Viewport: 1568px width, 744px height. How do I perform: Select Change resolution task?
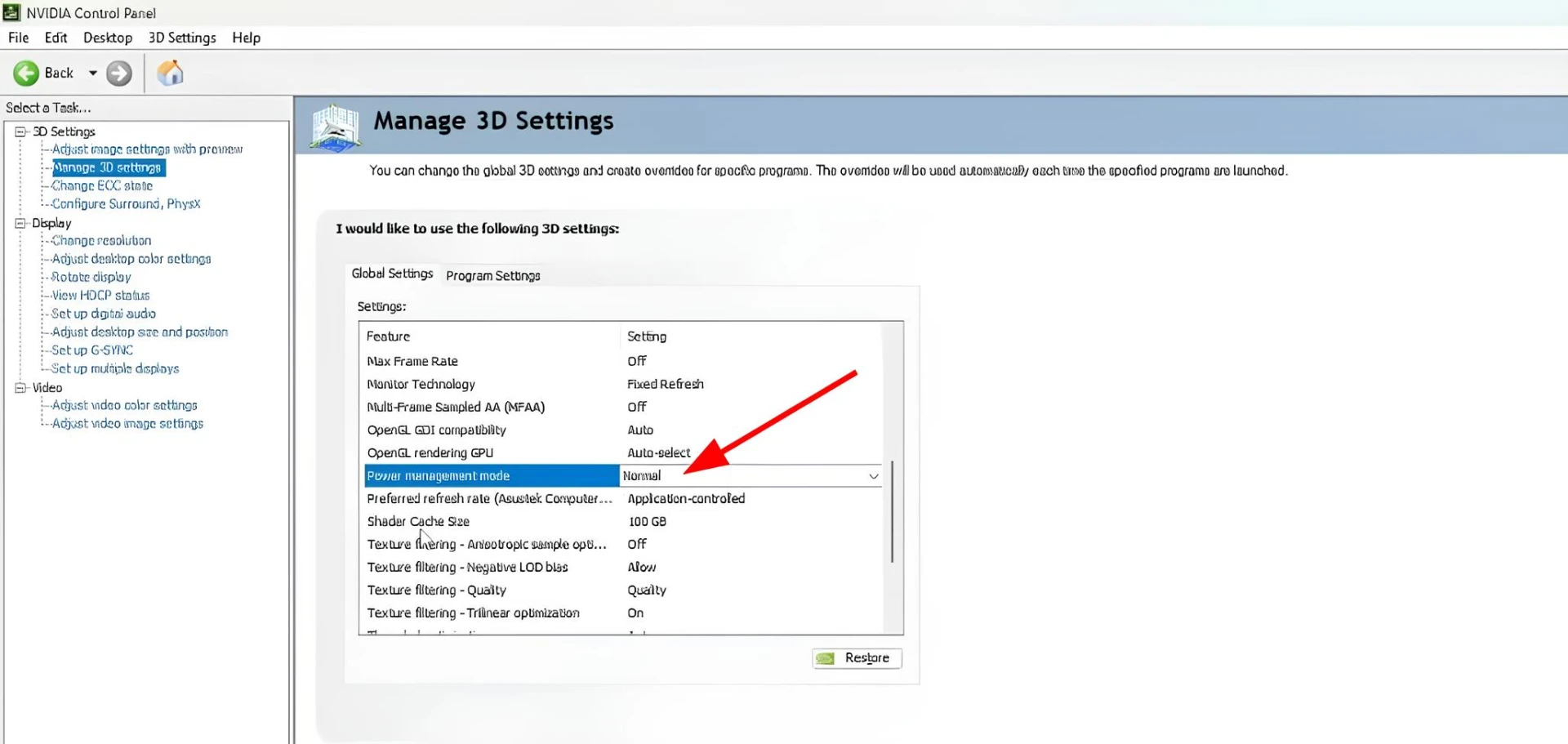click(101, 241)
